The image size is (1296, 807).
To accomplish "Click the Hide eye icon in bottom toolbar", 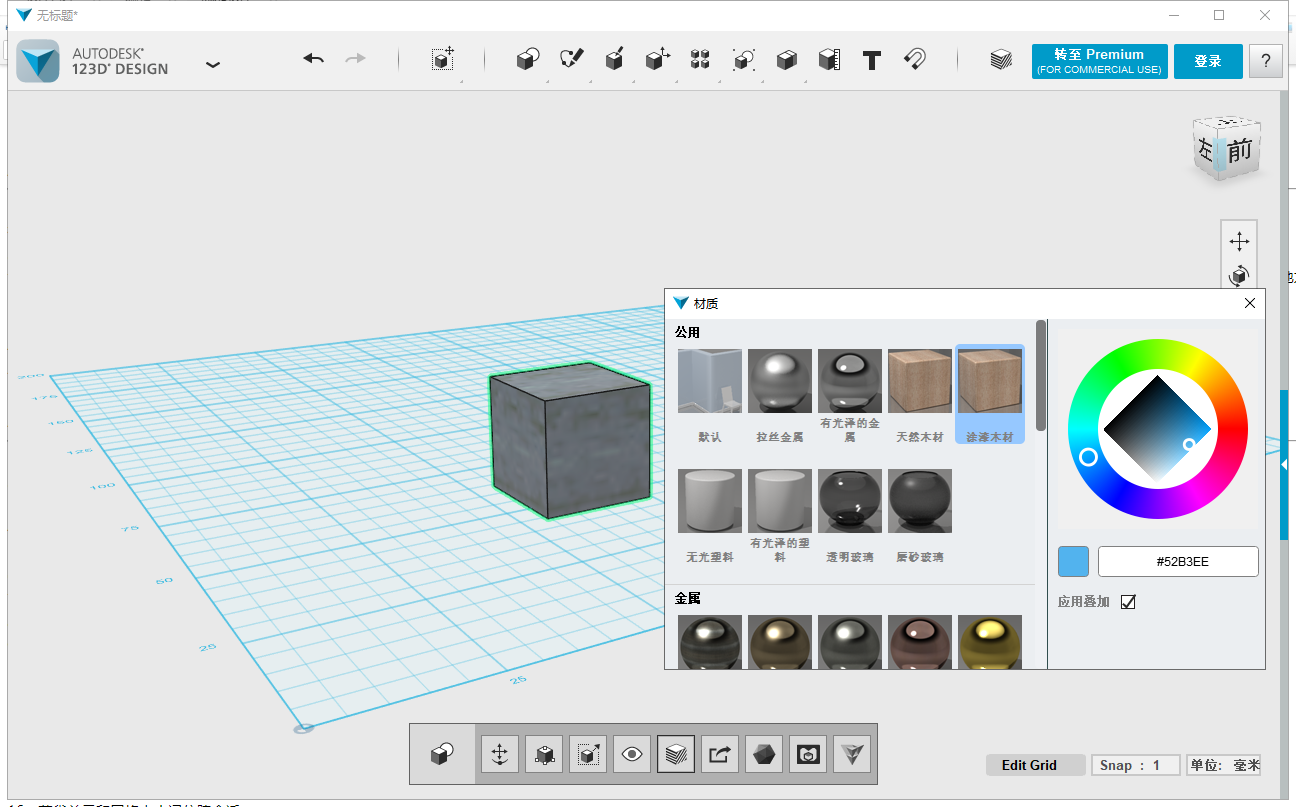I will pyautogui.click(x=631, y=753).
